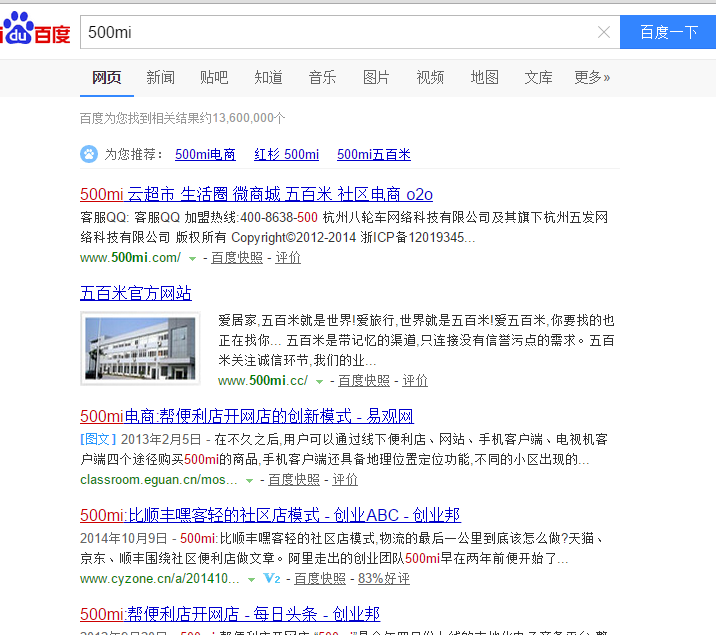Click the blue paw recommendation icon
Screen dimensions: 716x635
point(89,154)
